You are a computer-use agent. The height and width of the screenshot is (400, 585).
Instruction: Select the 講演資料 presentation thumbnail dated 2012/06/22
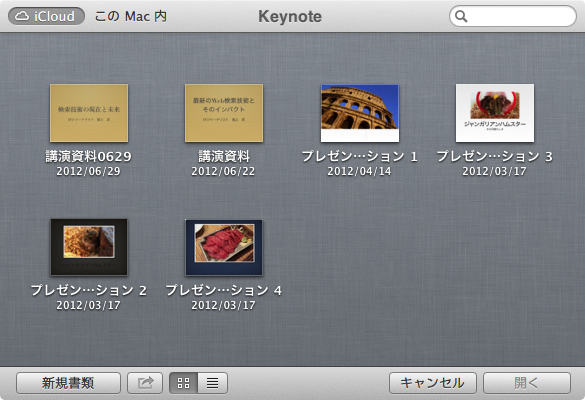(224, 113)
